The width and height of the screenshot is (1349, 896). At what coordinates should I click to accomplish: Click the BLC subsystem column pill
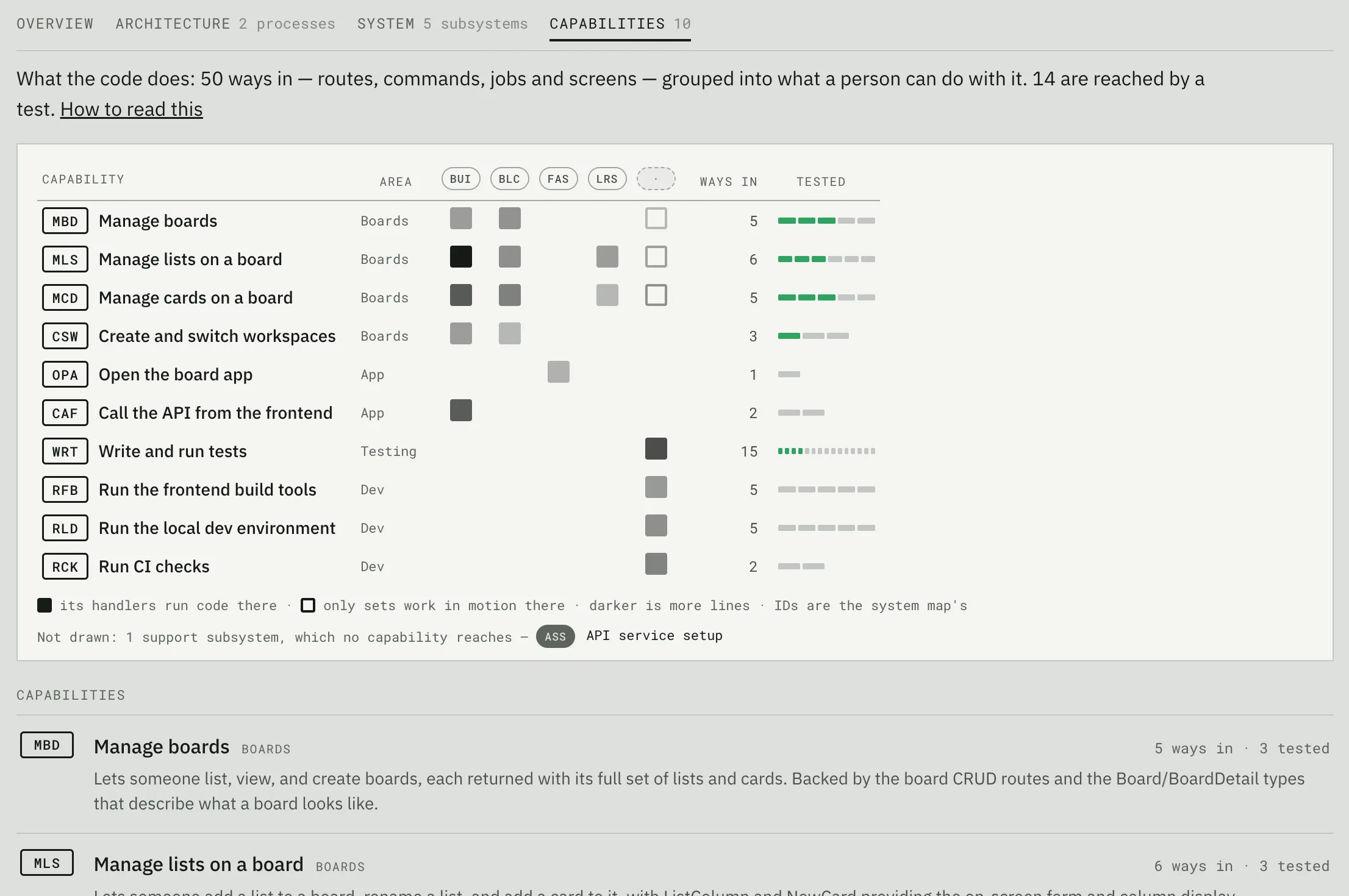point(509,179)
